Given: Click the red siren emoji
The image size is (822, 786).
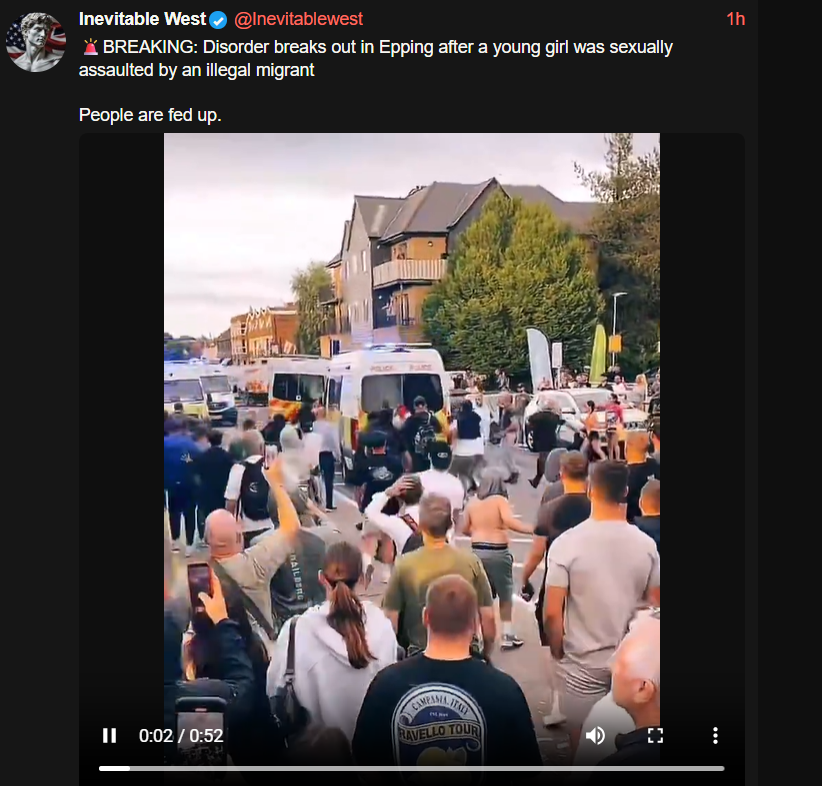Looking at the screenshot, I should (90, 47).
